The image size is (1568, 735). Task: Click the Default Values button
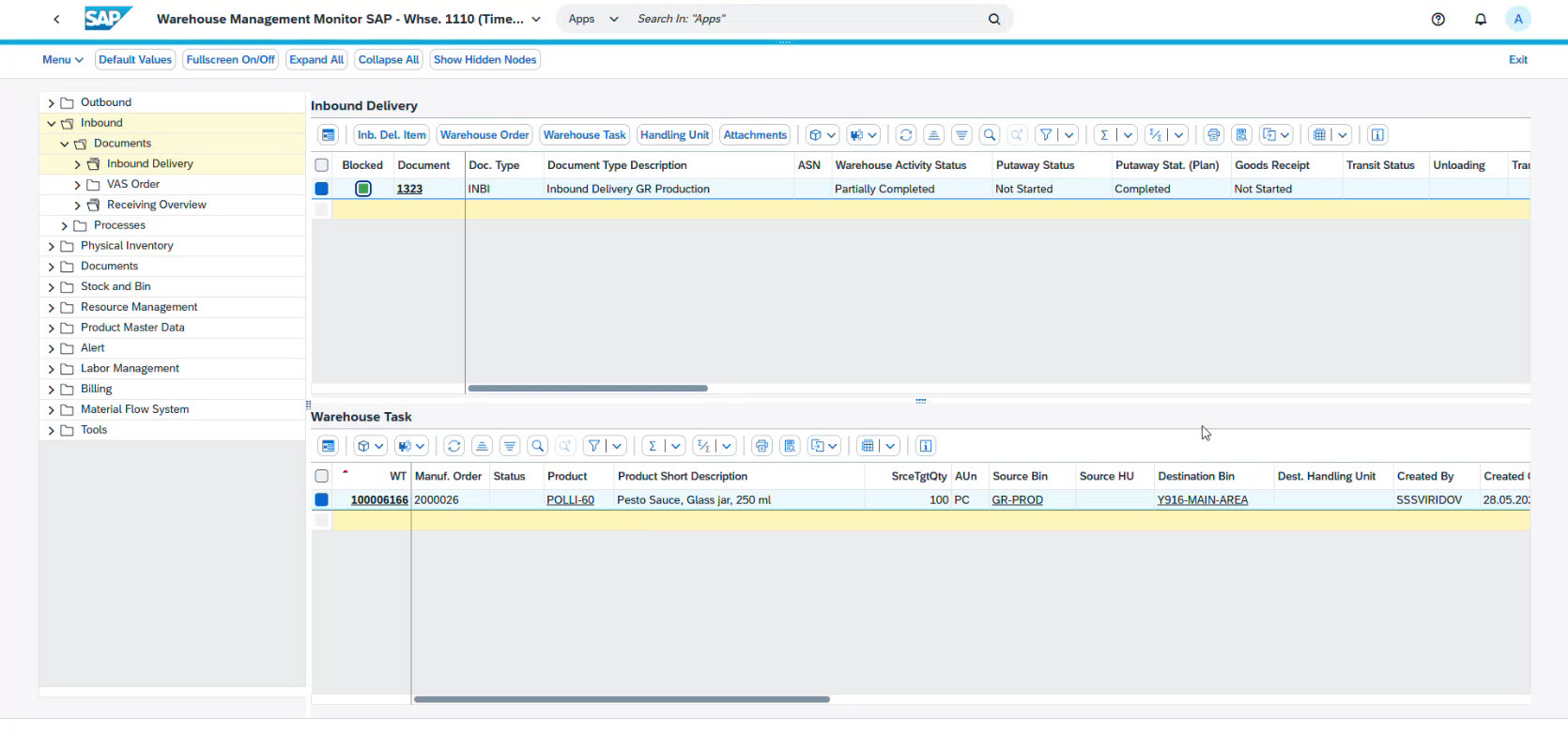click(135, 59)
